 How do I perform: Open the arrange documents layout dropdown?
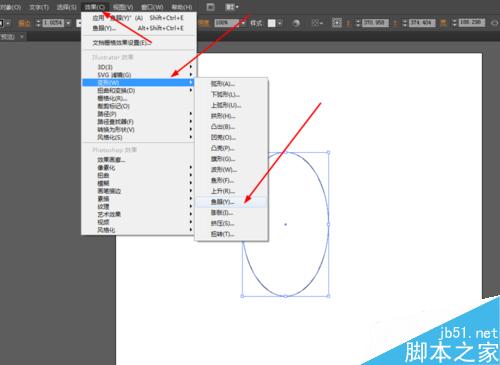(x=232, y=7)
